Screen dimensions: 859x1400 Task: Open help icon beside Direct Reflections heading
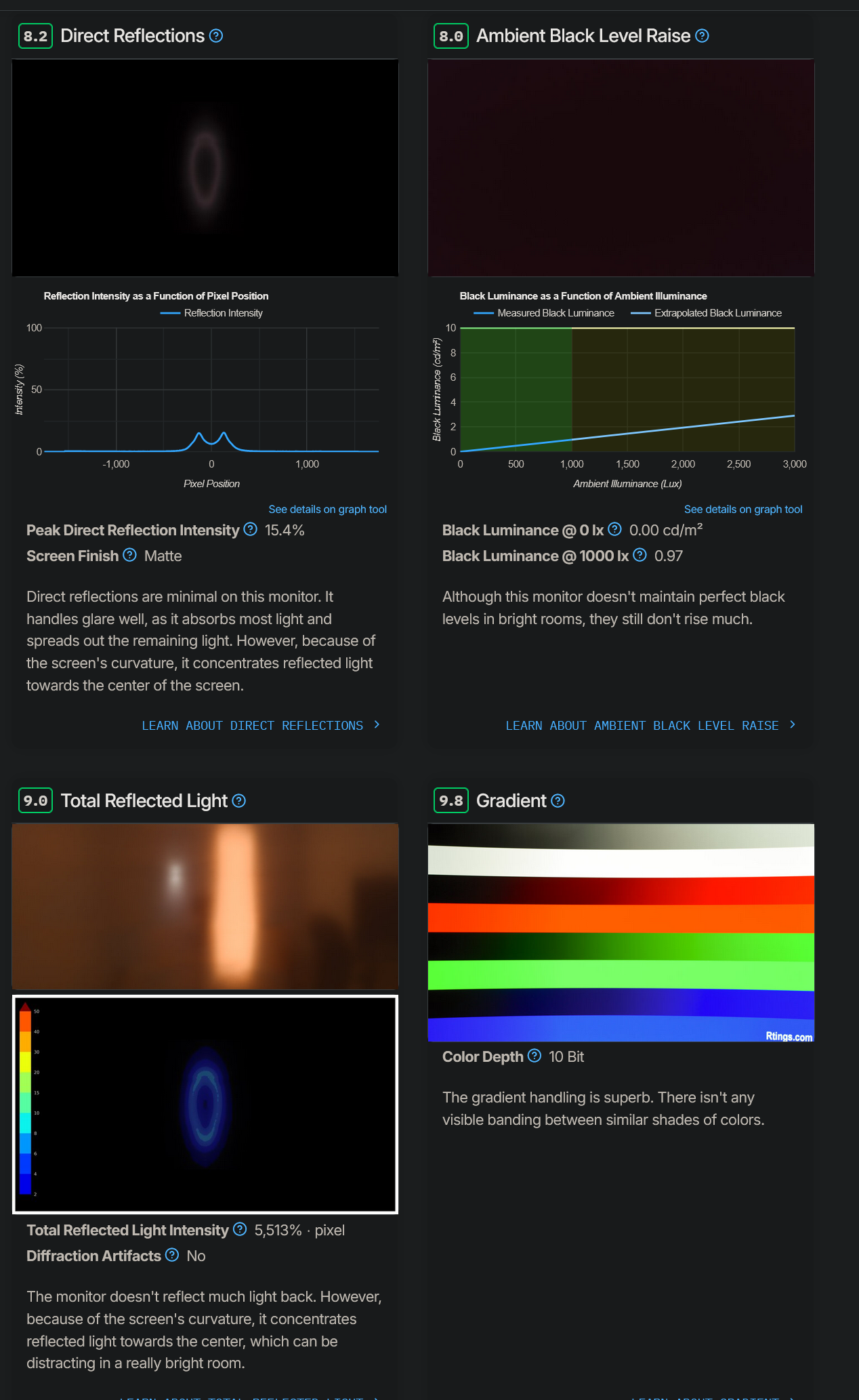[216, 36]
